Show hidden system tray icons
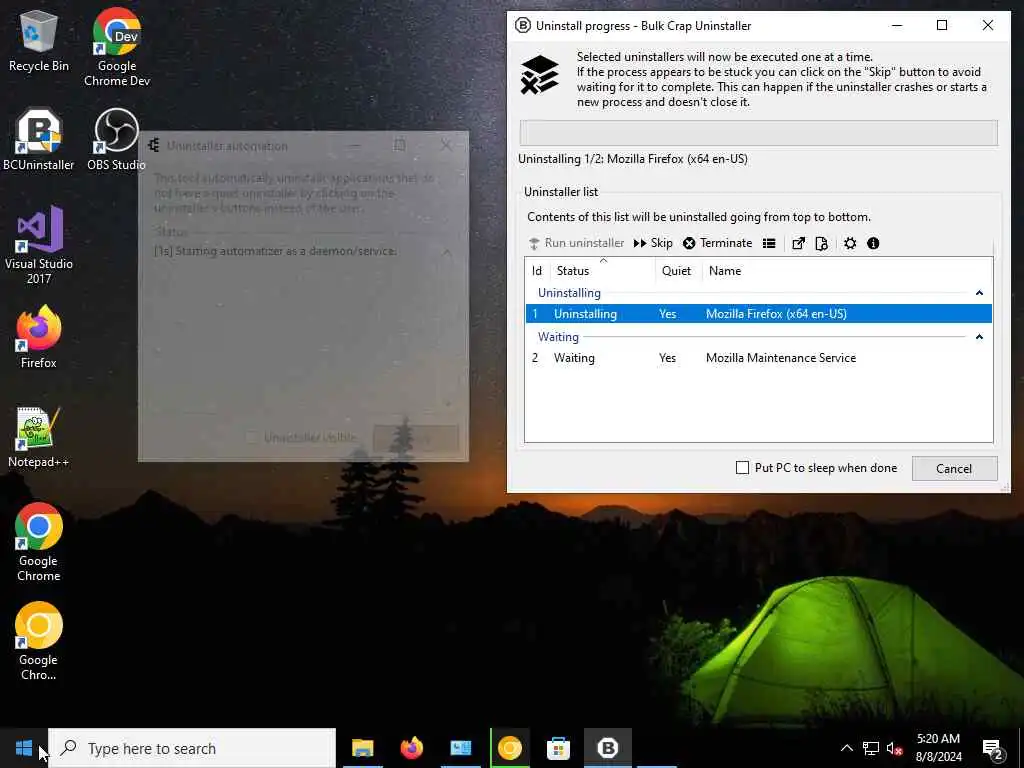The width and height of the screenshot is (1024, 768). (x=846, y=748)
